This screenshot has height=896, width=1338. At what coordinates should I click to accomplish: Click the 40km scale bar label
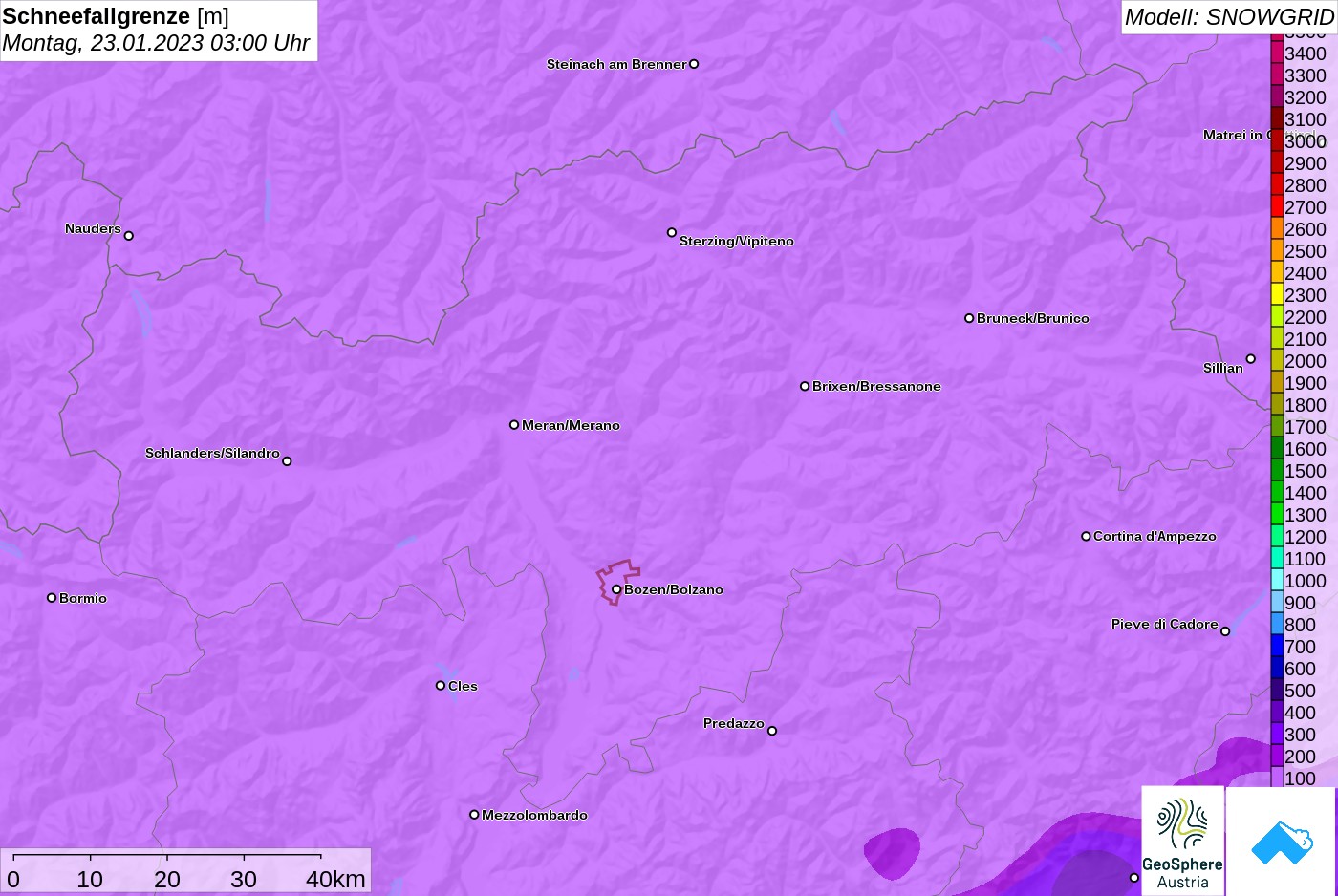(335, 879)
